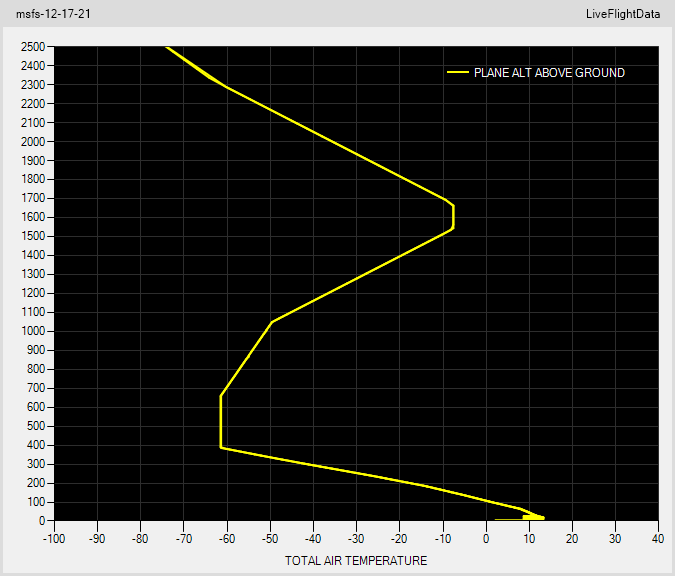Click the 500 y-axis label

point(36,426)
